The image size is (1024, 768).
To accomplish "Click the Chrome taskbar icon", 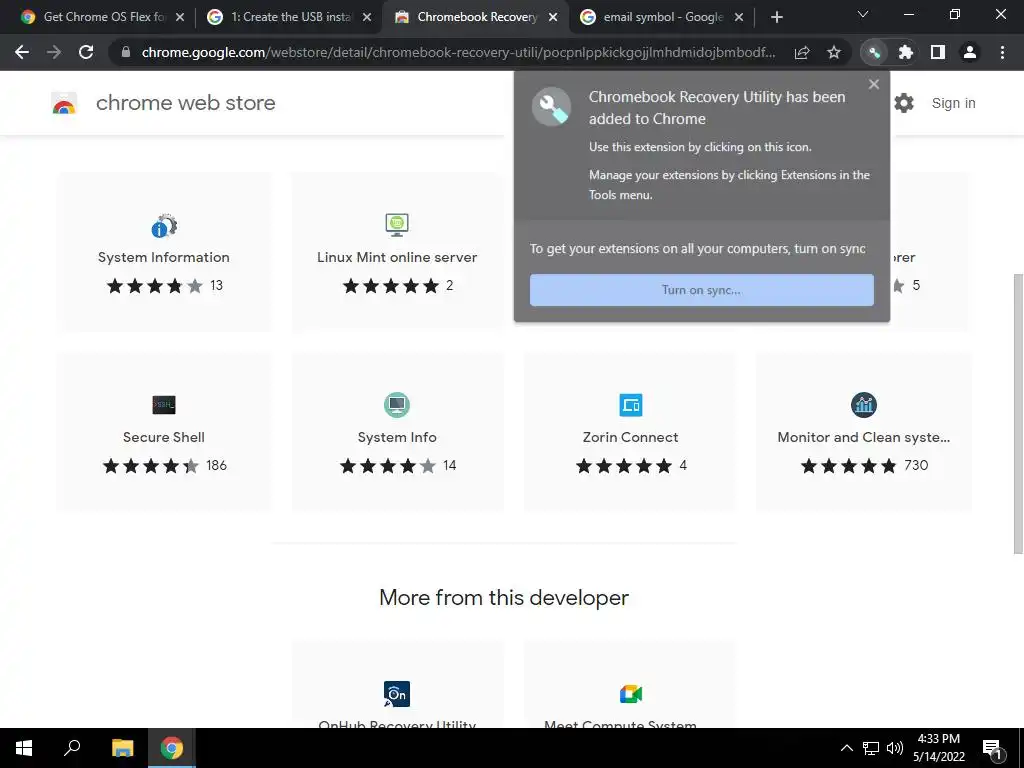I will point(172,748).
